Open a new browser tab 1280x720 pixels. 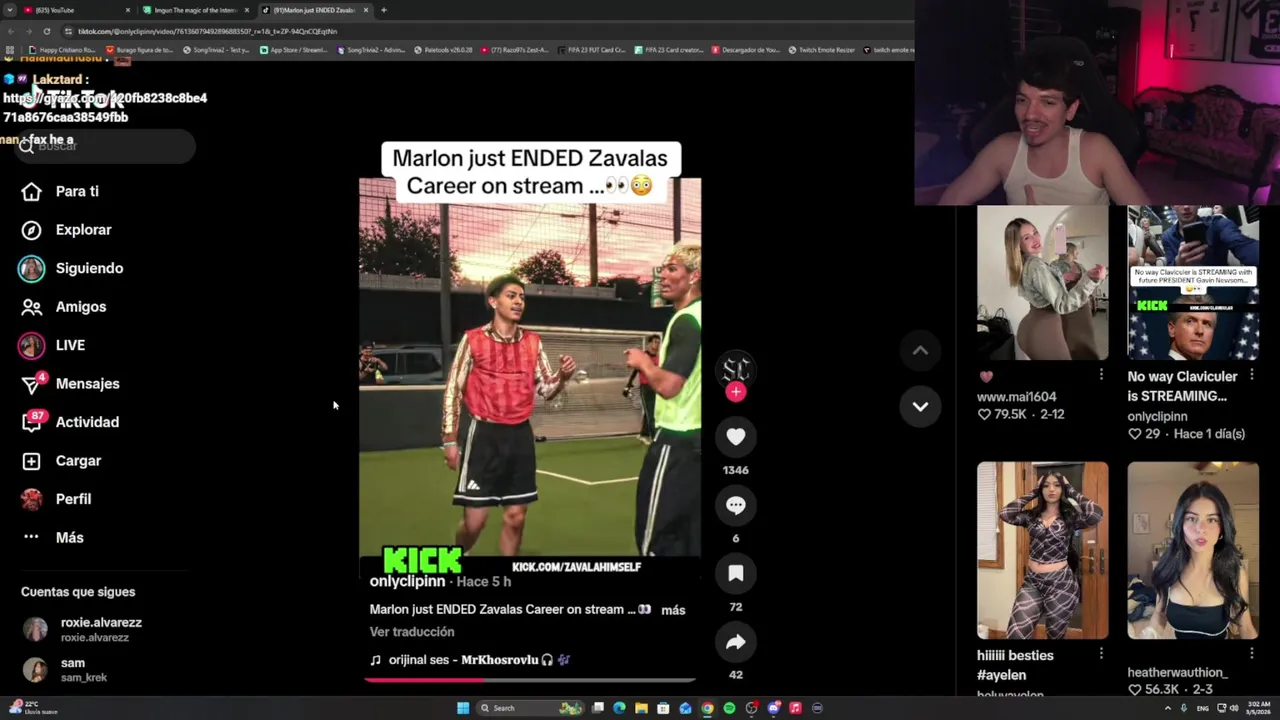click(384, 10)
